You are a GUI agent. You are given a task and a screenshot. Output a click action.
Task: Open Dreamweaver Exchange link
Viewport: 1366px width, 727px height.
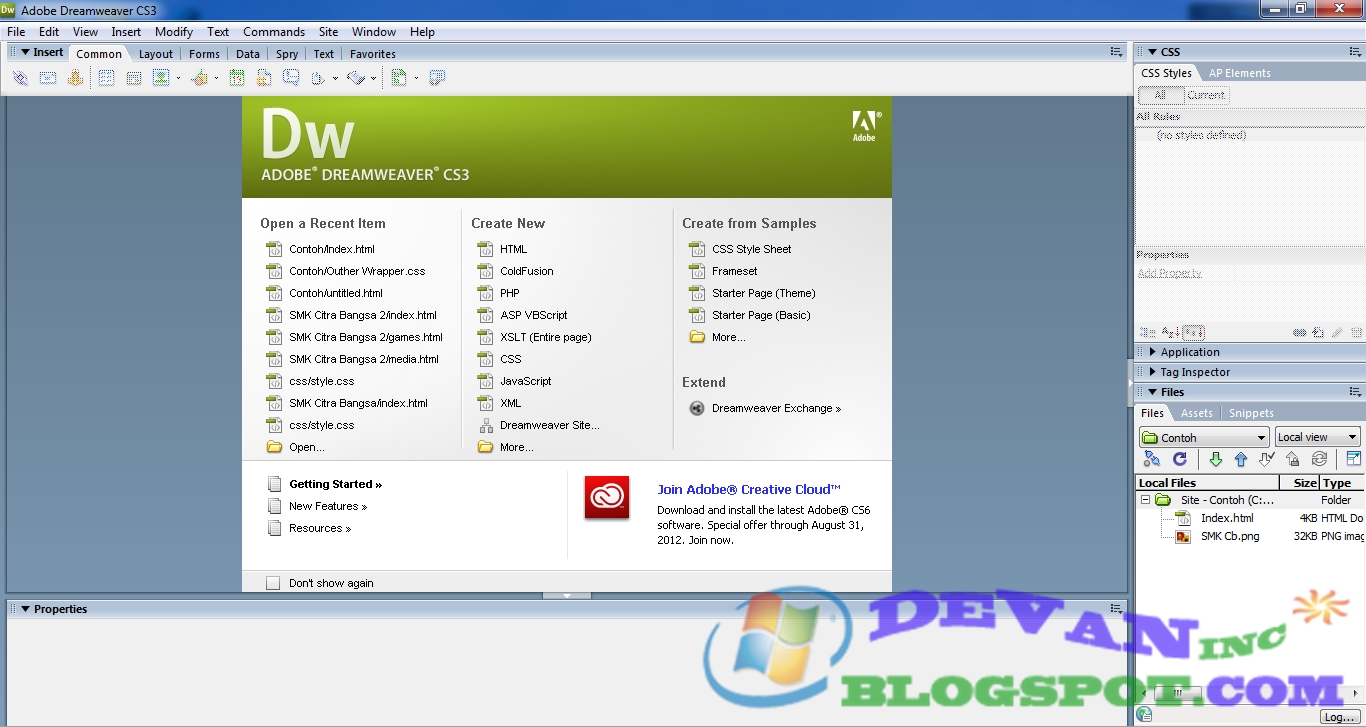click(775, 408)
